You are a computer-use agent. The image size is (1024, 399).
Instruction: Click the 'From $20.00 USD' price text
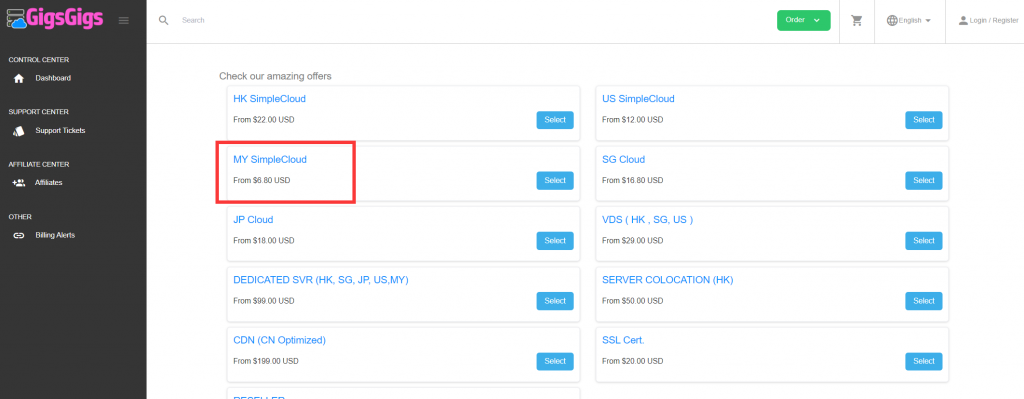632,362
